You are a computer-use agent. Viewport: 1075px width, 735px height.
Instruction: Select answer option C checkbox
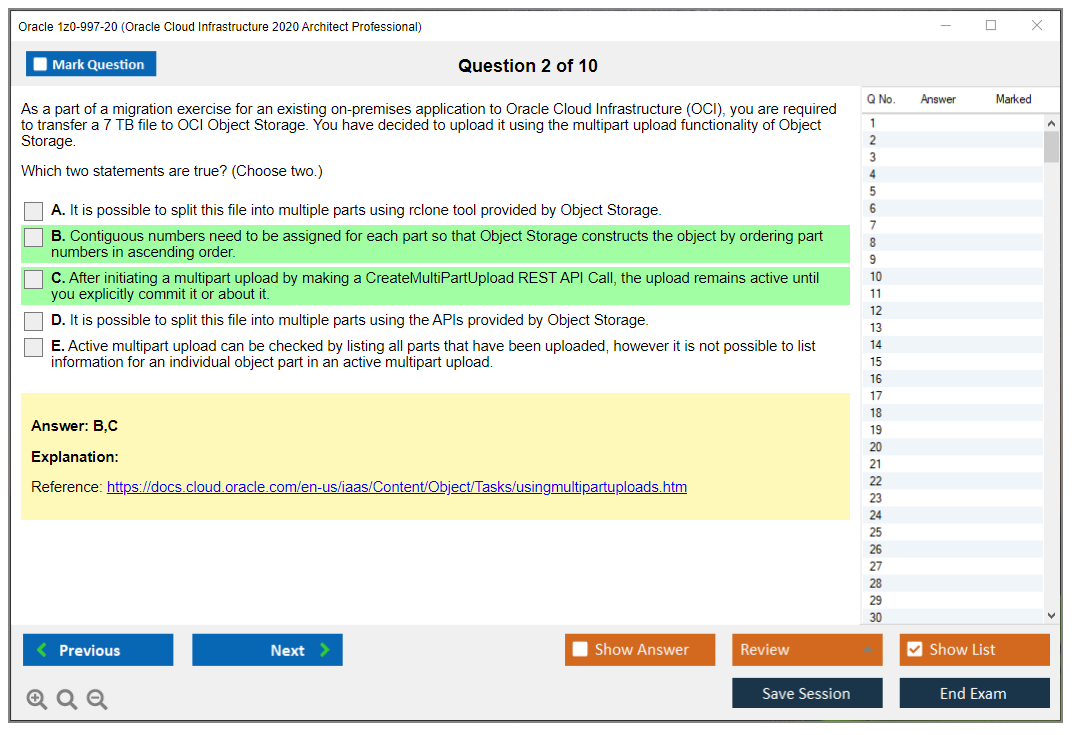[33, 279]
